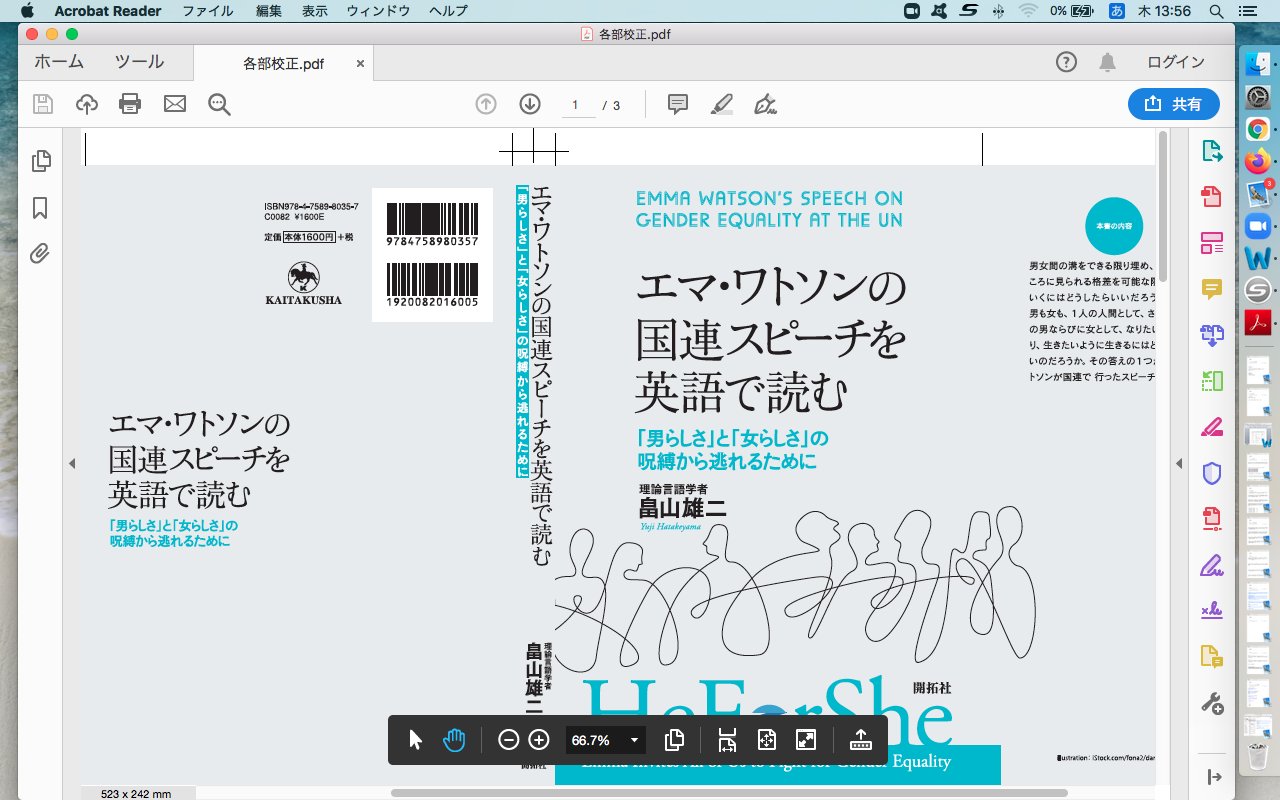1280x800 pixels.
Task: Toggle the Hand pan tool
Action: tap(454, 740)
